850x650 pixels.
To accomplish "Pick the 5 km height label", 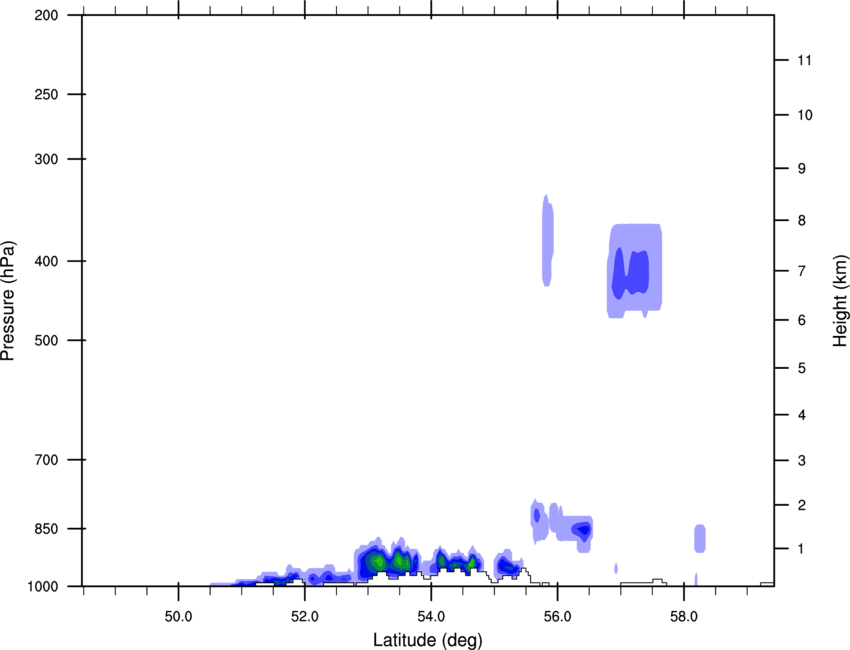I will (802, 369).
